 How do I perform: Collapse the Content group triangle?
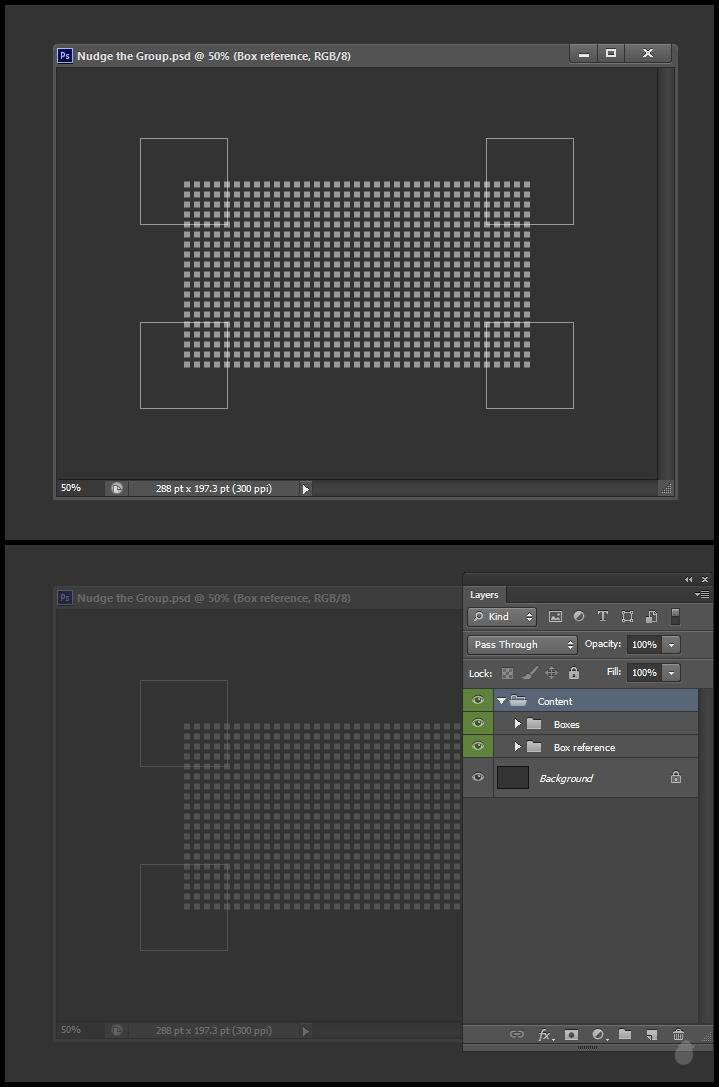tap(501, 701)
